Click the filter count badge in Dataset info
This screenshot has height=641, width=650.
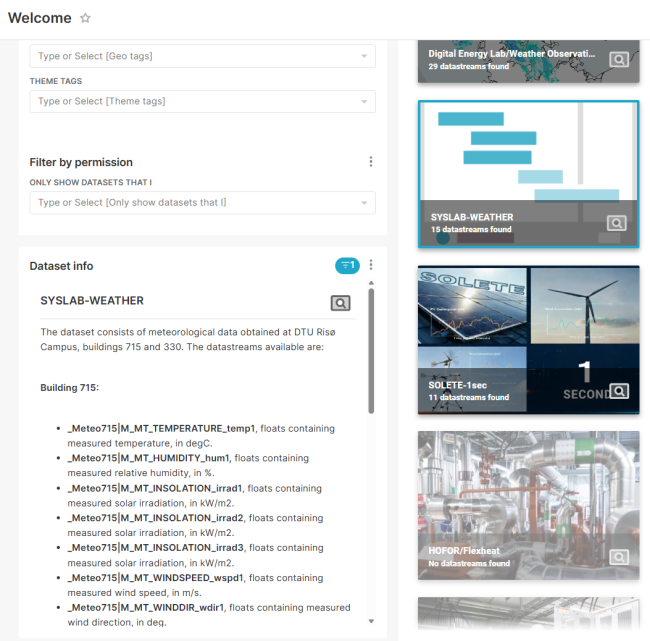click(347, 265)
